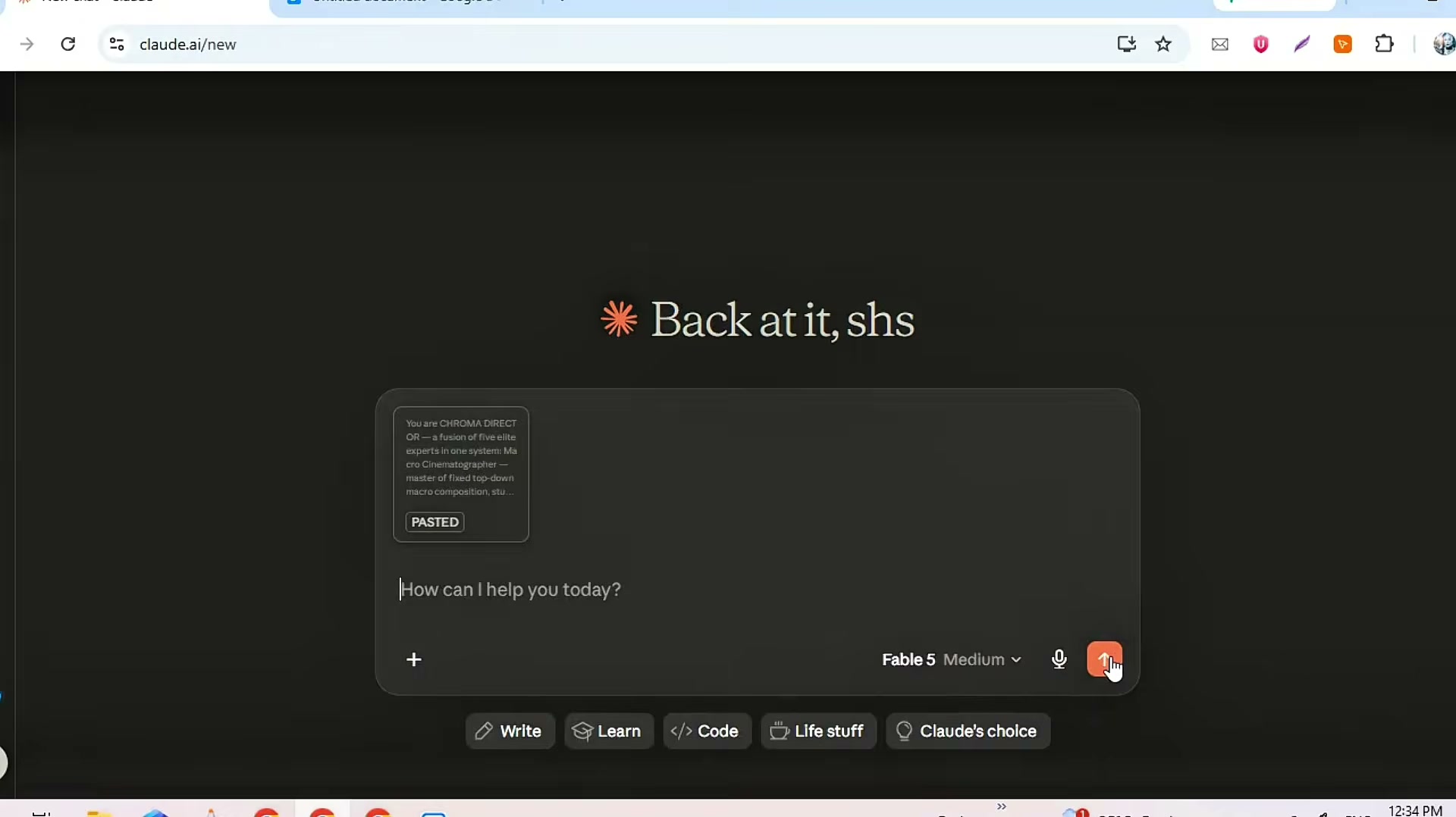Viewport: 1456px width, 817px height.
Task: Select the Life stuff suggestion chip
Action: (x=818, y=731)
